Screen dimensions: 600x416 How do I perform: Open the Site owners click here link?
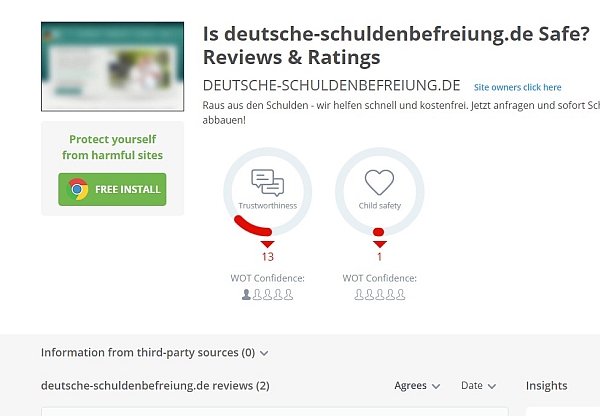[x=517, y=87]
